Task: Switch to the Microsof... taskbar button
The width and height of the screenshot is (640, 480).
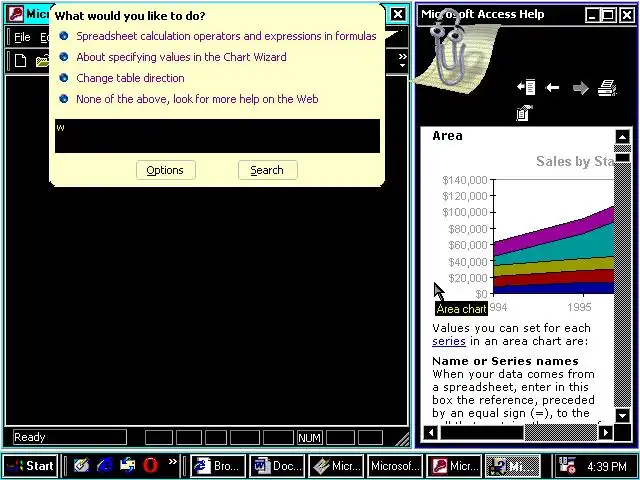Action: [395, 466]
